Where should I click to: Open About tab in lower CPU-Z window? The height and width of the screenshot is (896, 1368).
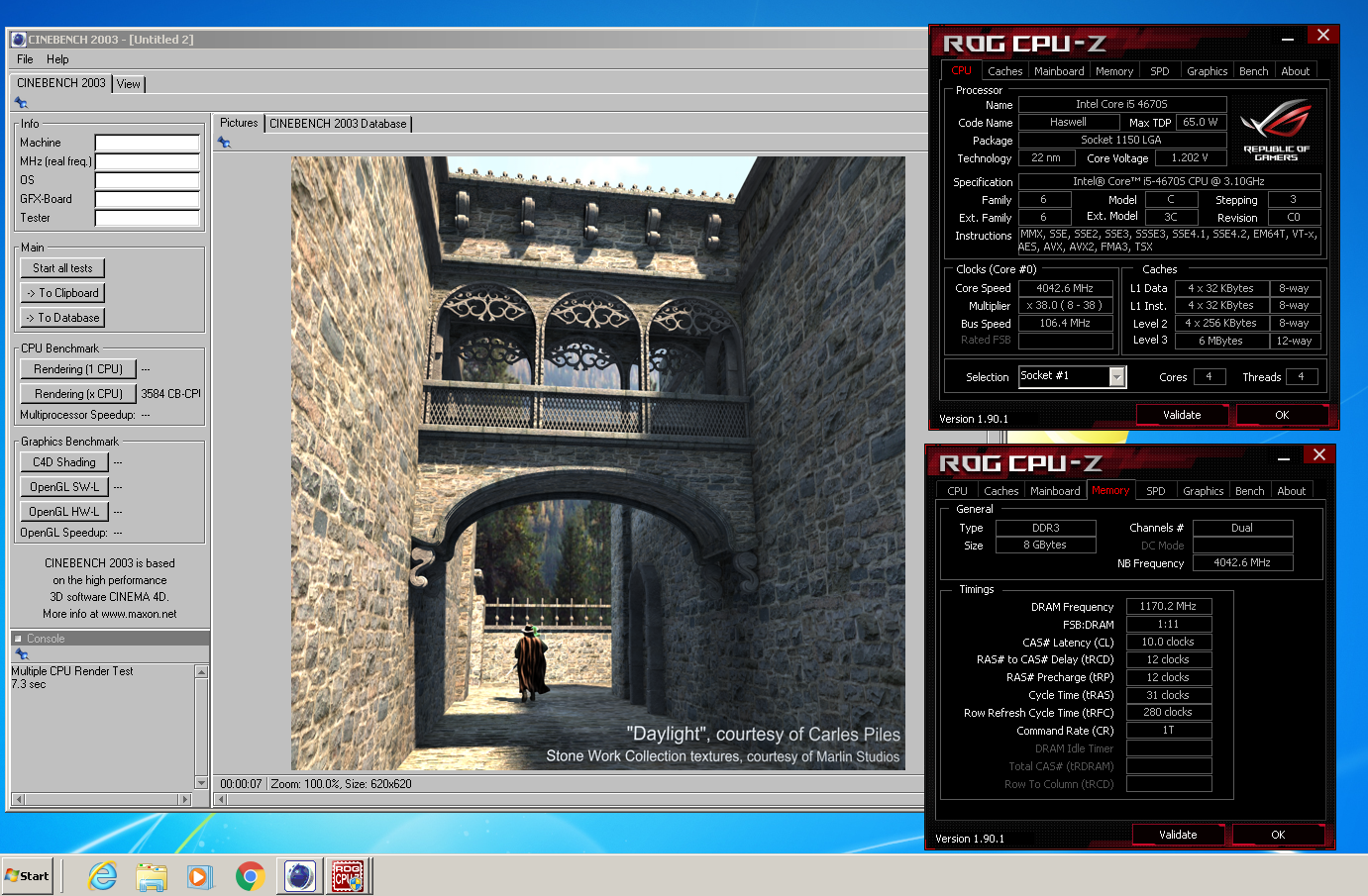(1292, 491)
